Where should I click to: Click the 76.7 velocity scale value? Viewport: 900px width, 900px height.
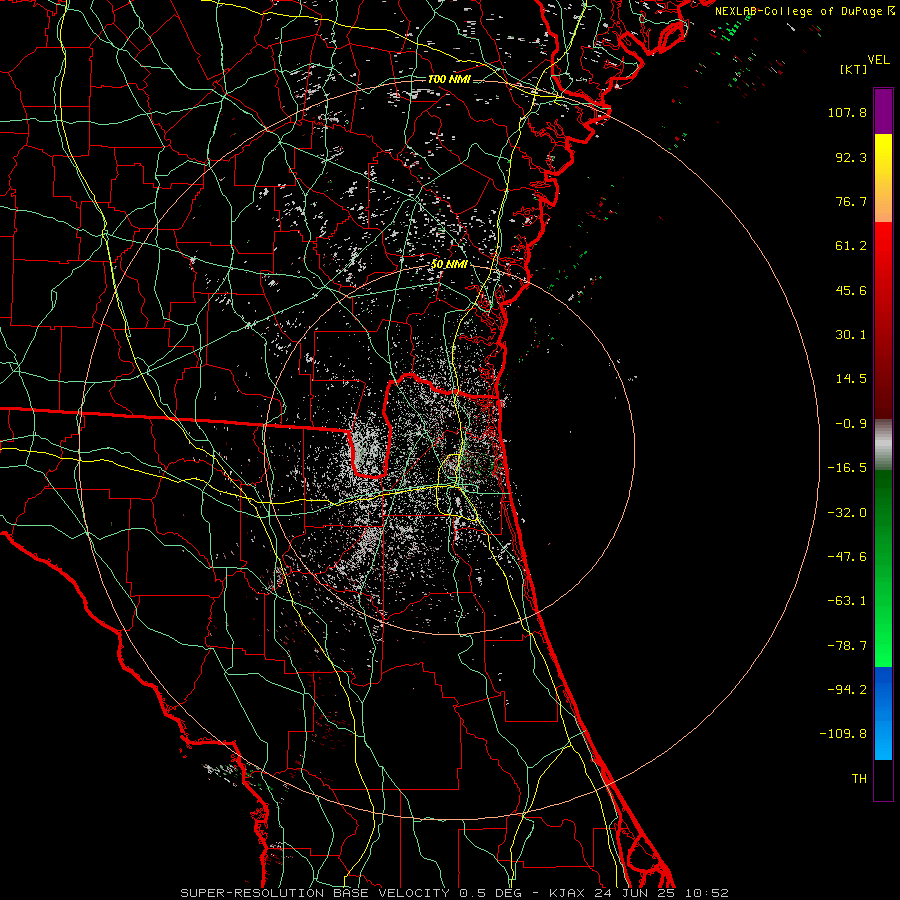[851, 201]
